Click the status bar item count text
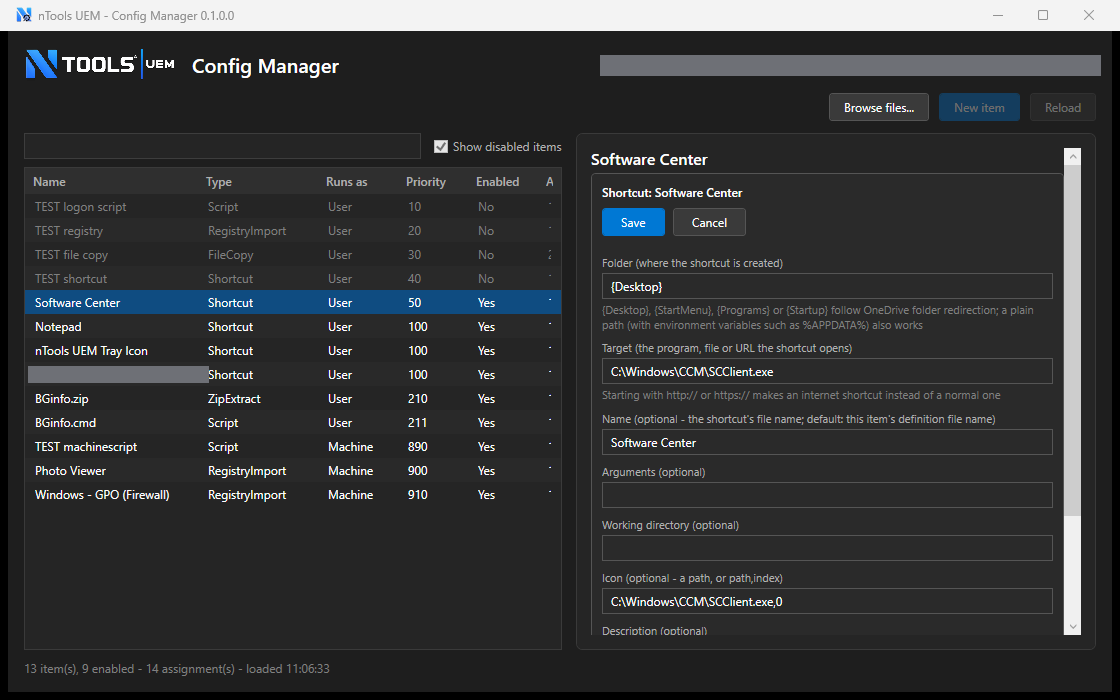 click(177, 669)
